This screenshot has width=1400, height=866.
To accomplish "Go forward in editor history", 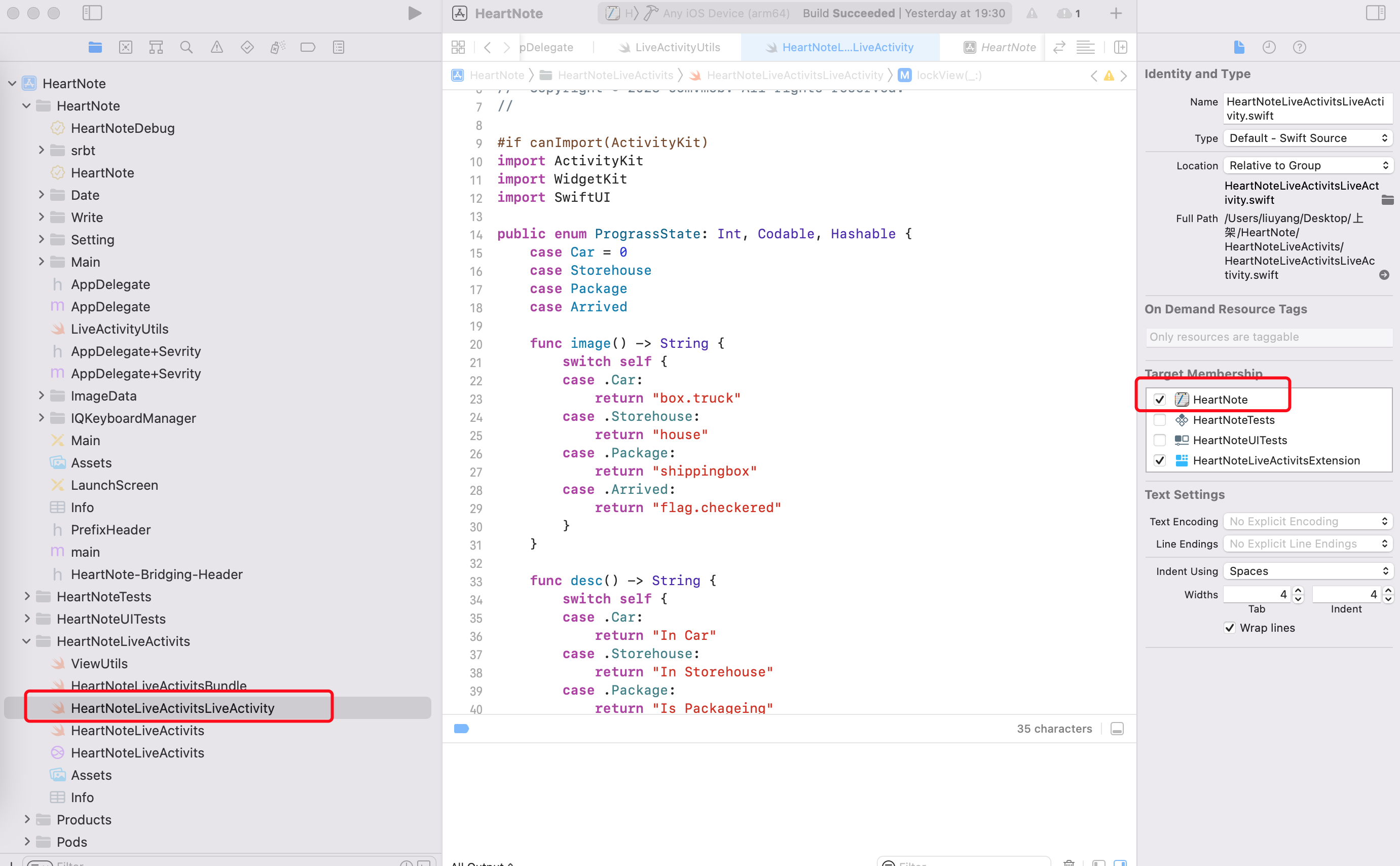I will [506, 47].
